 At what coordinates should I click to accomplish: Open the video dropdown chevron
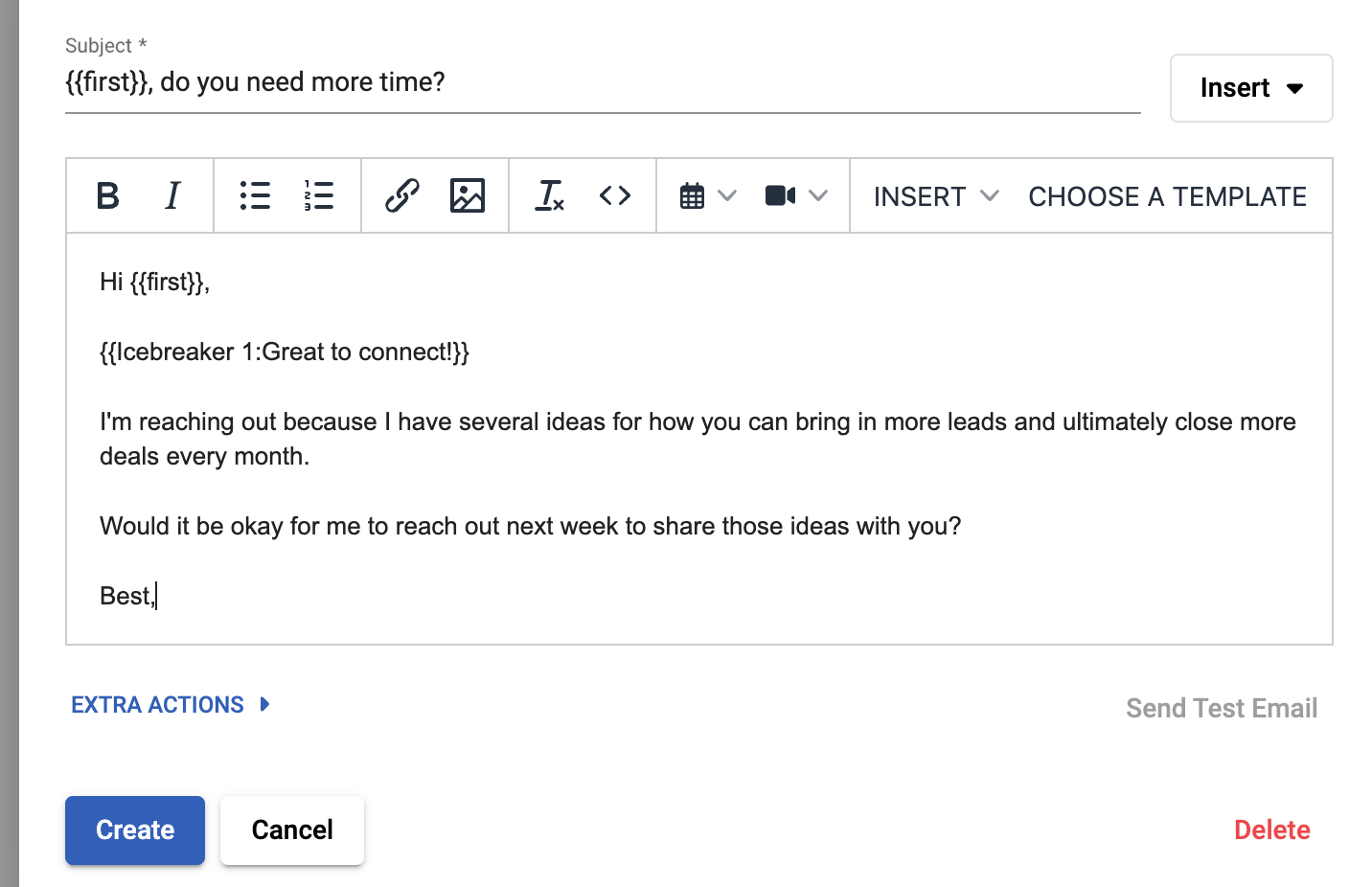pyautogui.click(x=818, y=195)
